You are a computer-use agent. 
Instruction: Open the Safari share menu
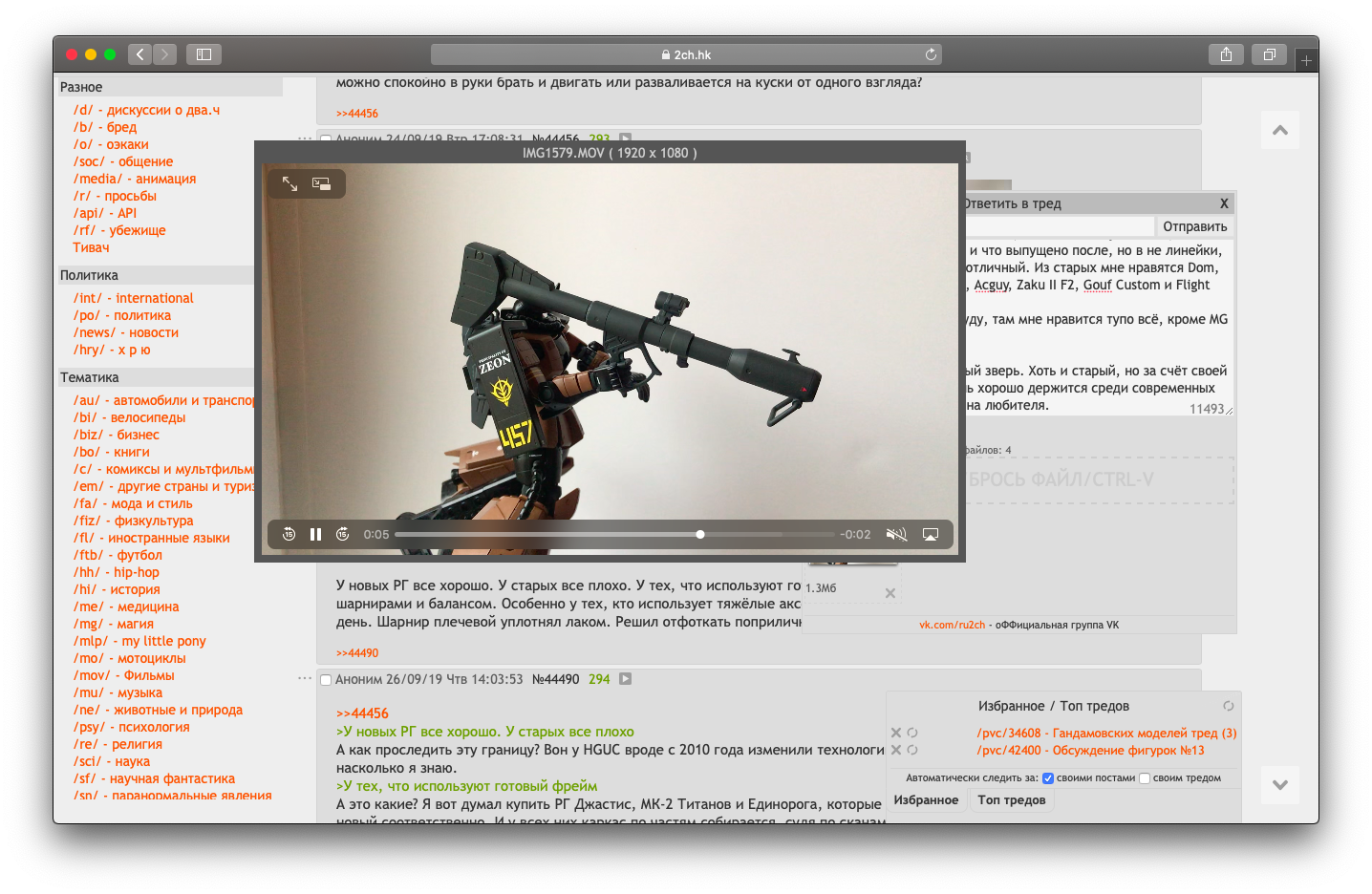pos(1226,54)
